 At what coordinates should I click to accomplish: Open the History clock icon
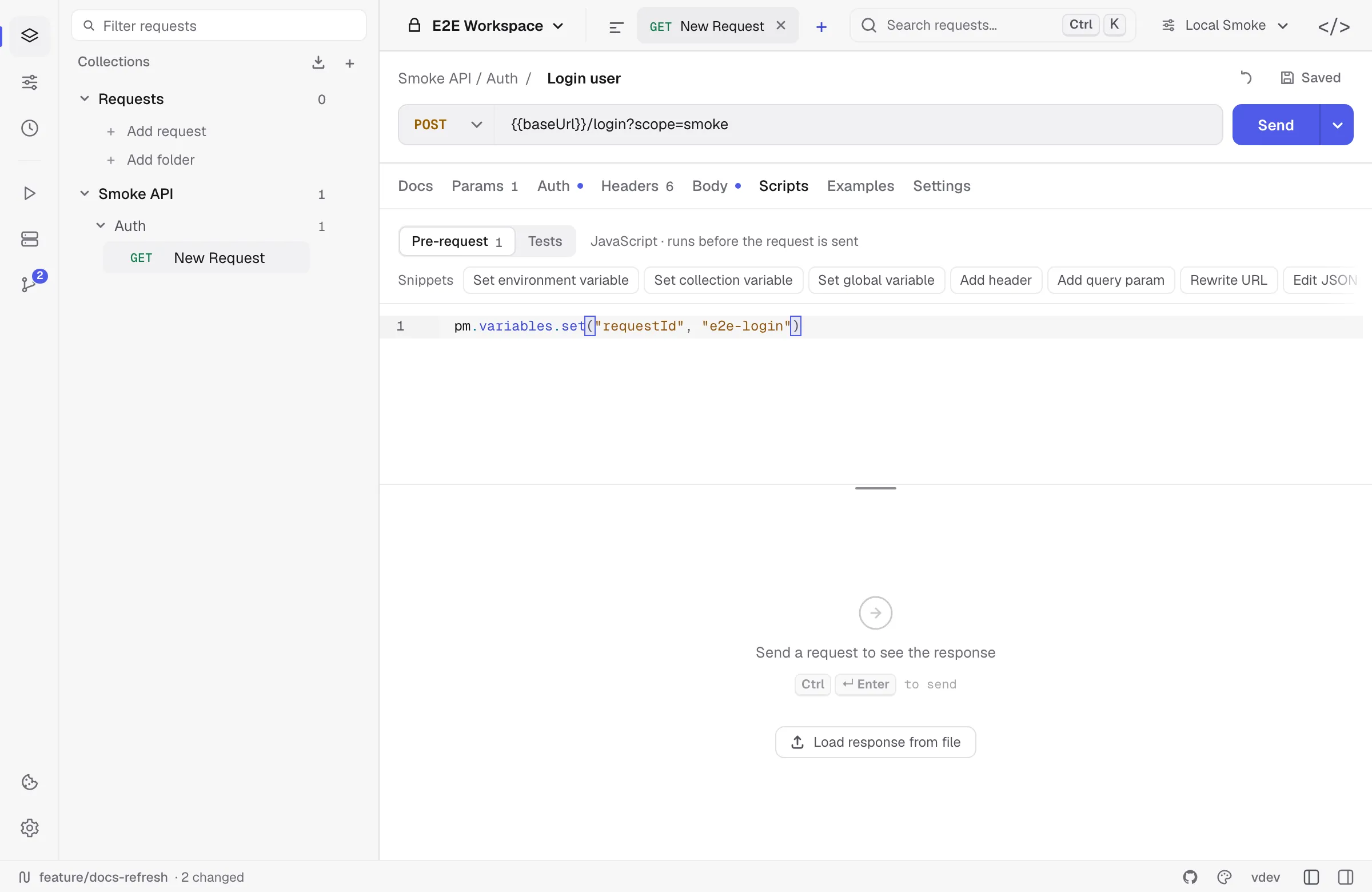(29, 128)
